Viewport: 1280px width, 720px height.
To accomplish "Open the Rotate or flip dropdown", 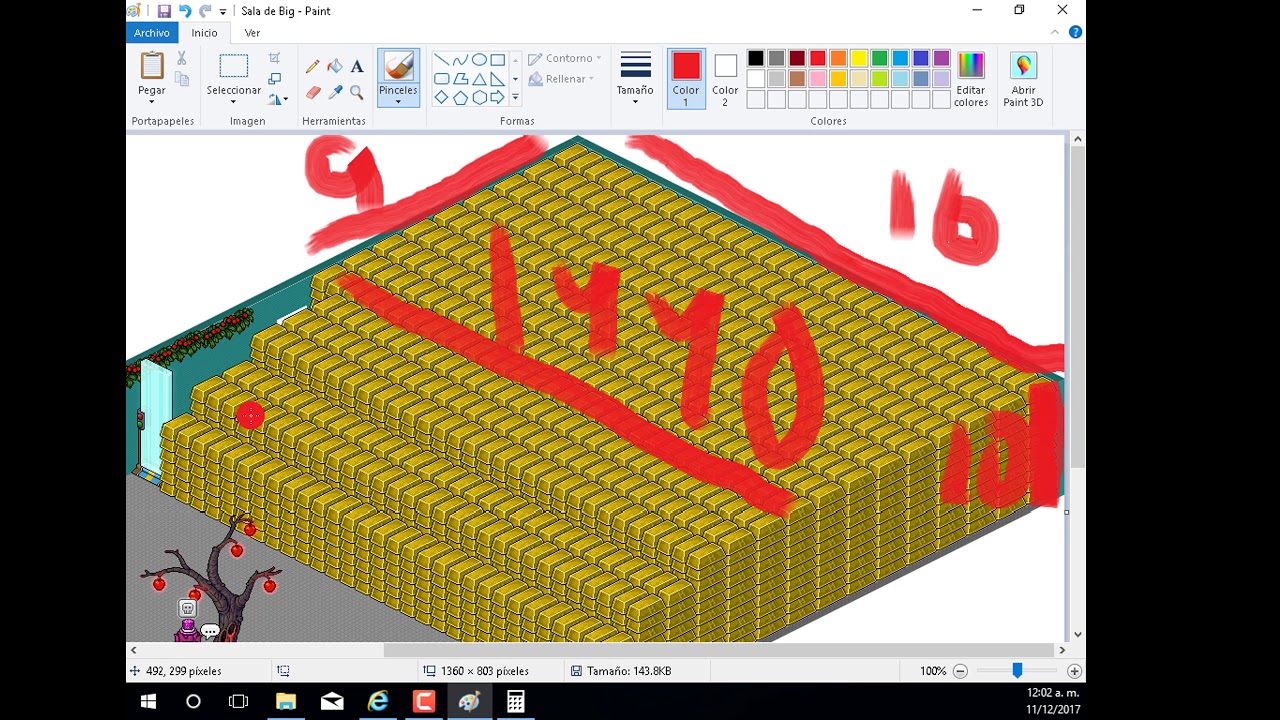I will (278, 98).
